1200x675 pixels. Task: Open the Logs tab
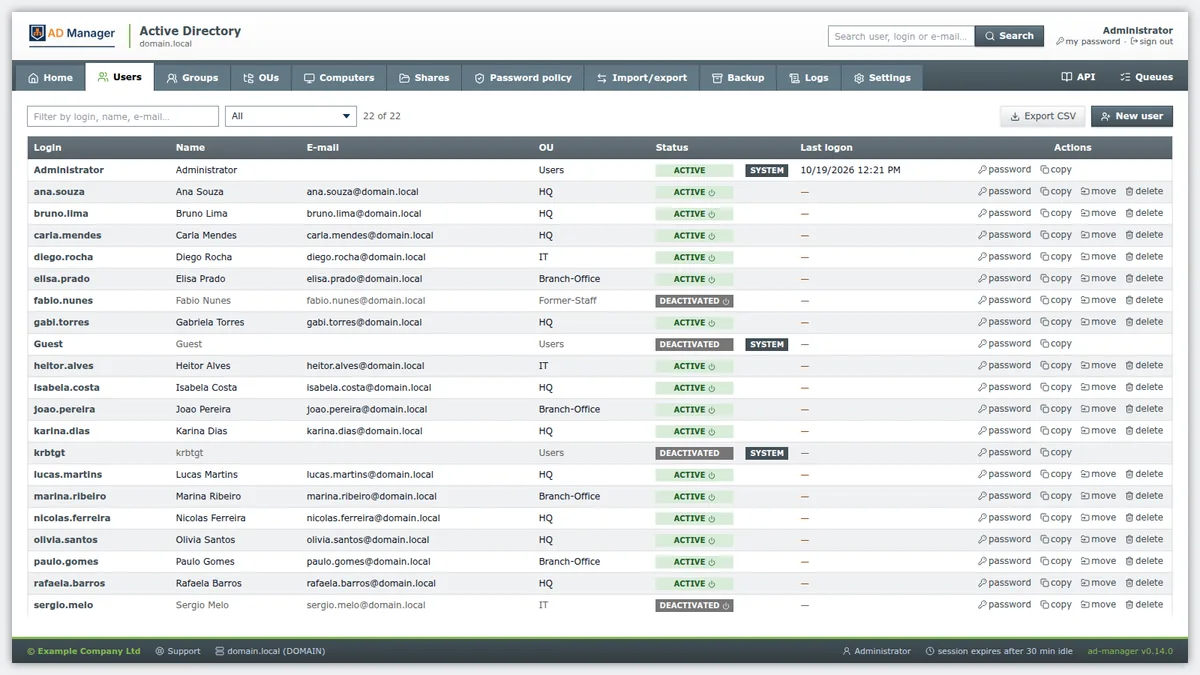809,78
